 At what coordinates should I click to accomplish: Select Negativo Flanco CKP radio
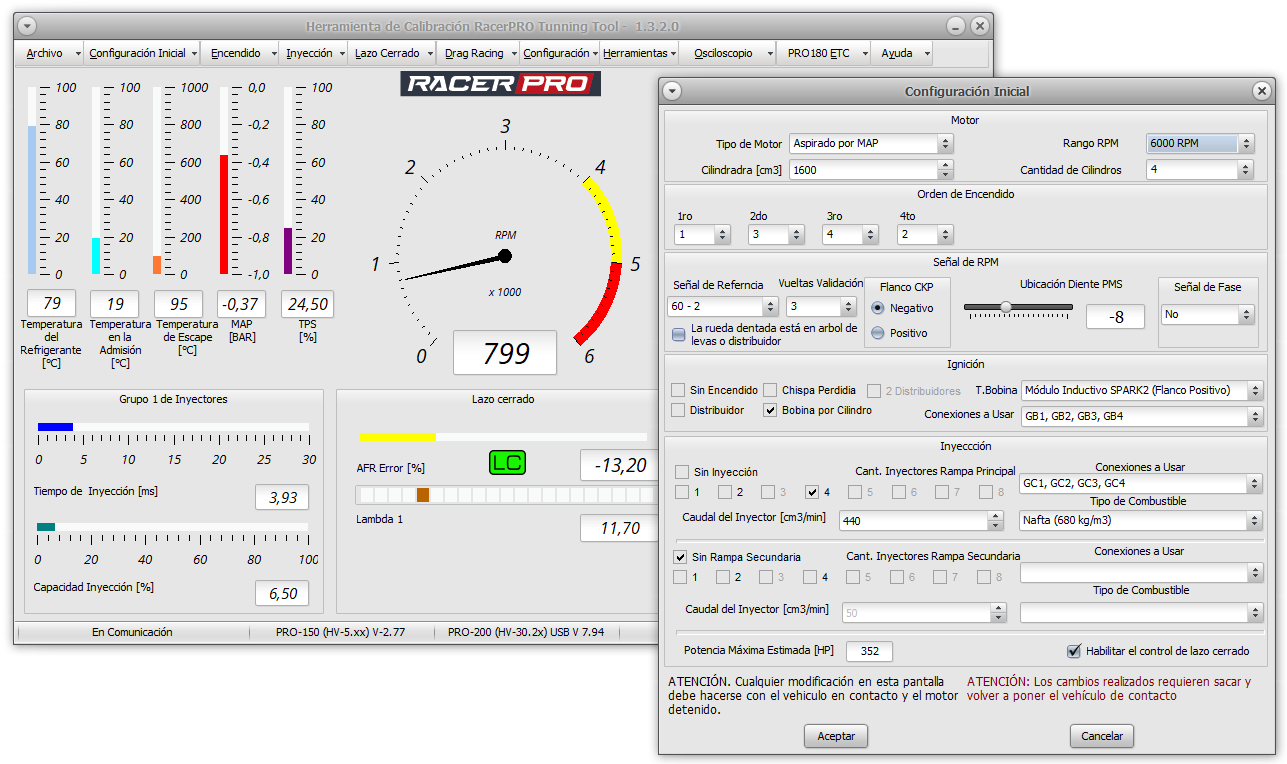pos(878,308)
